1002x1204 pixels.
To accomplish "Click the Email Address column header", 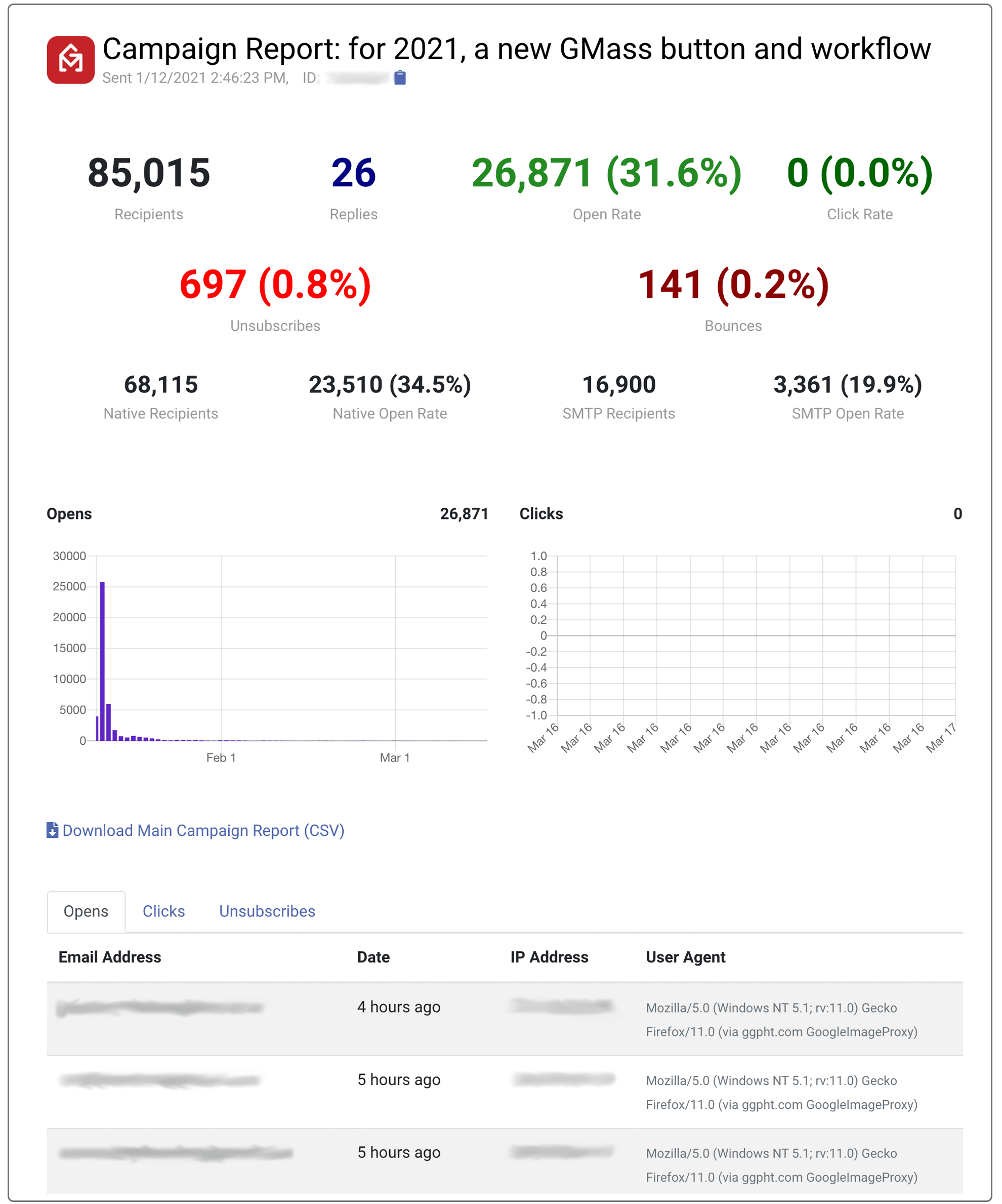I will point(110,957).
